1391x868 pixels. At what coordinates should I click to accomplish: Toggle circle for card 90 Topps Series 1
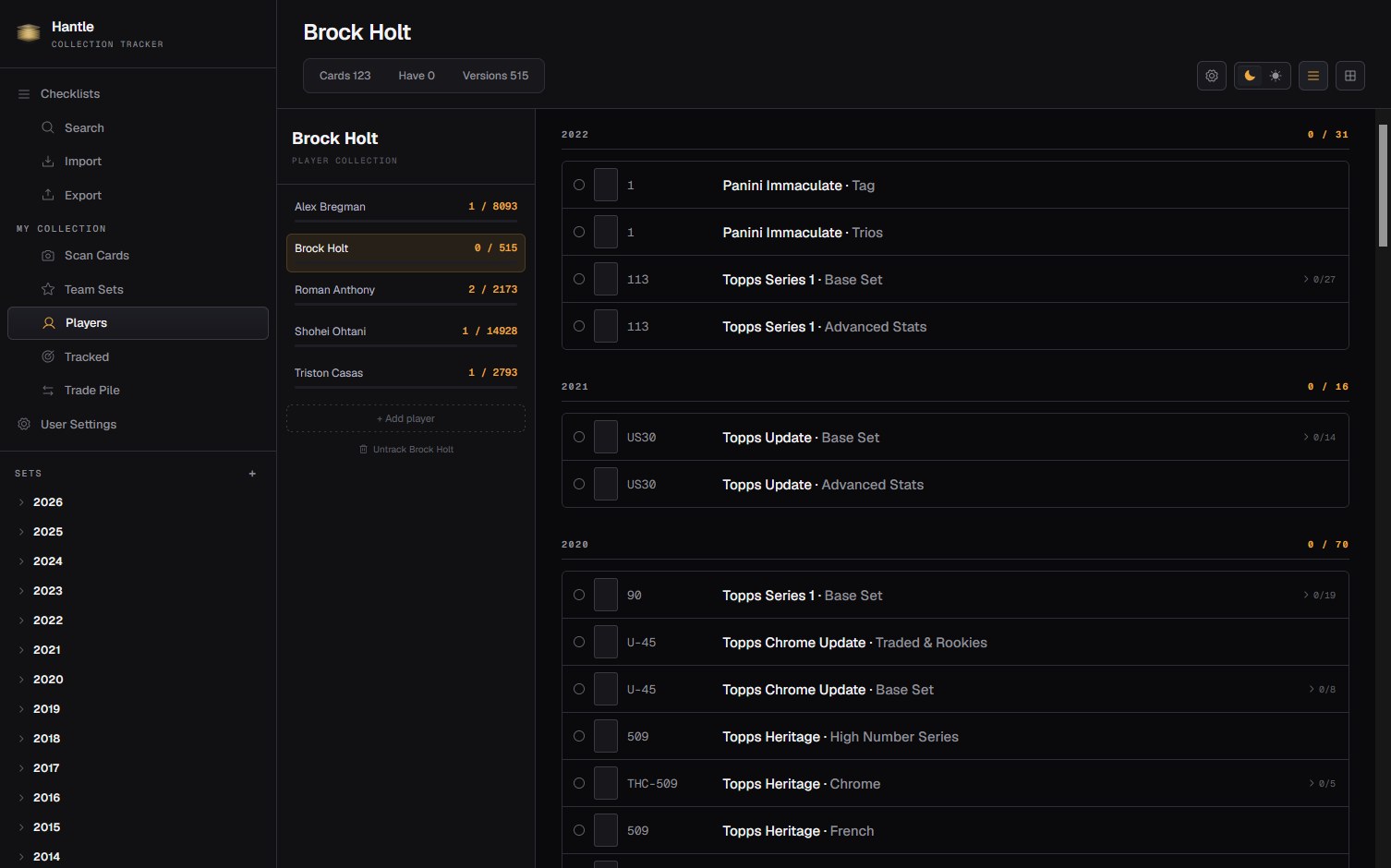click(x=579, y=595)
